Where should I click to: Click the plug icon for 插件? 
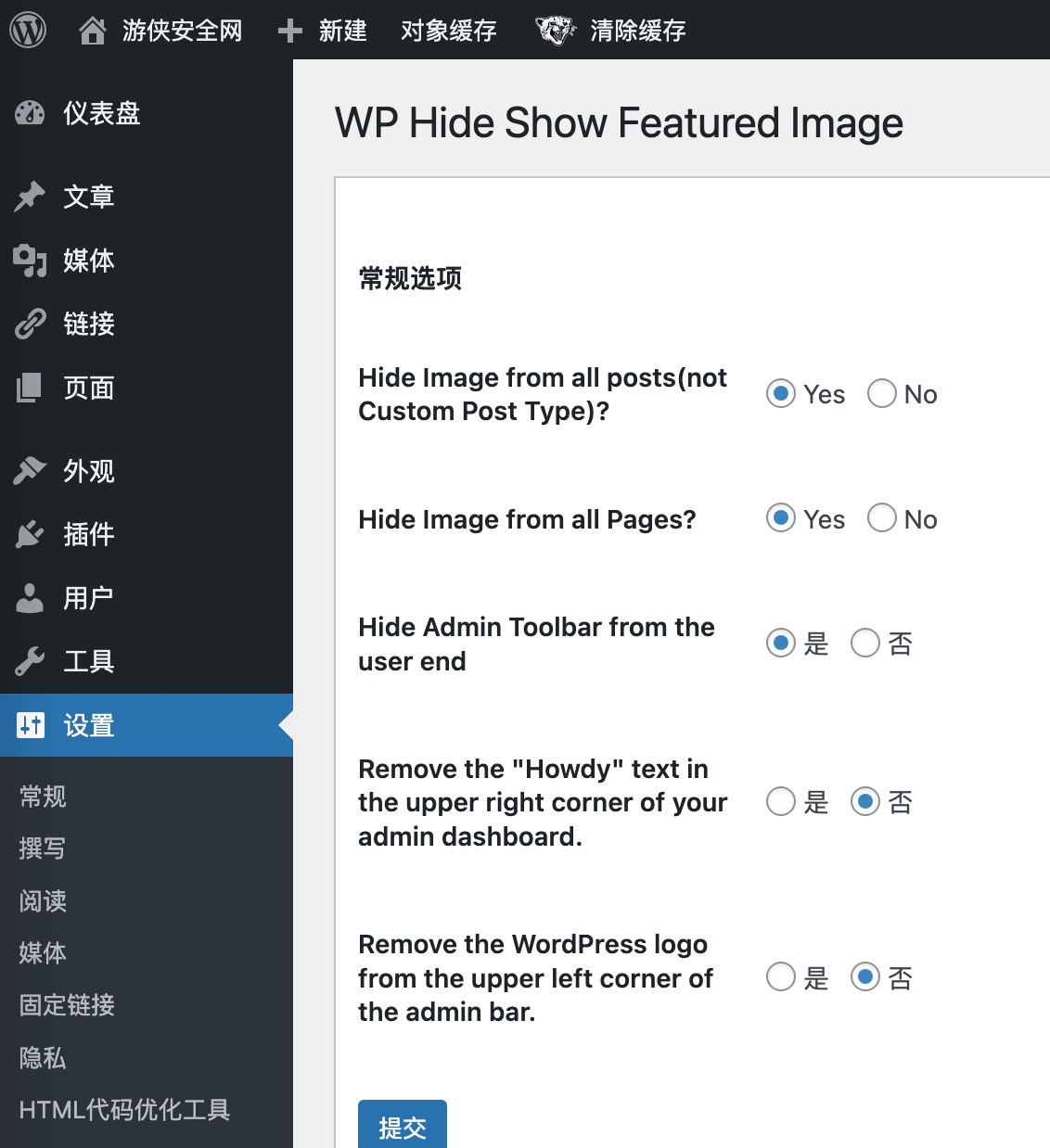click(x=30, y=534)
